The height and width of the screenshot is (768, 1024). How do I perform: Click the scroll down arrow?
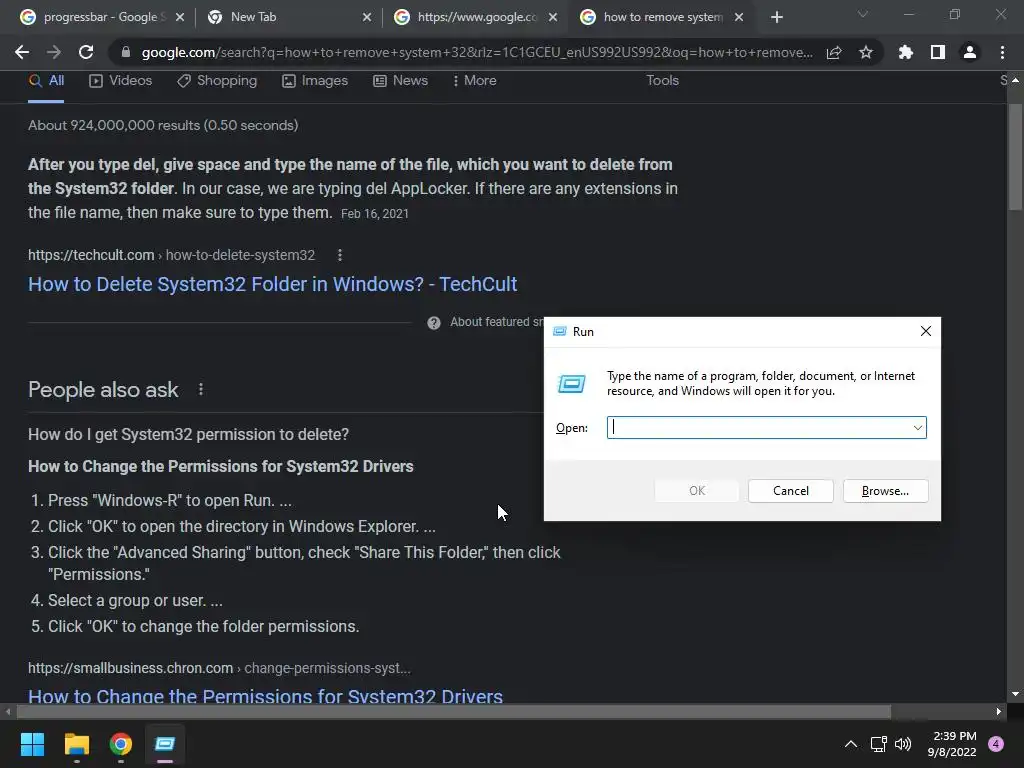[x=1015, y=694]
